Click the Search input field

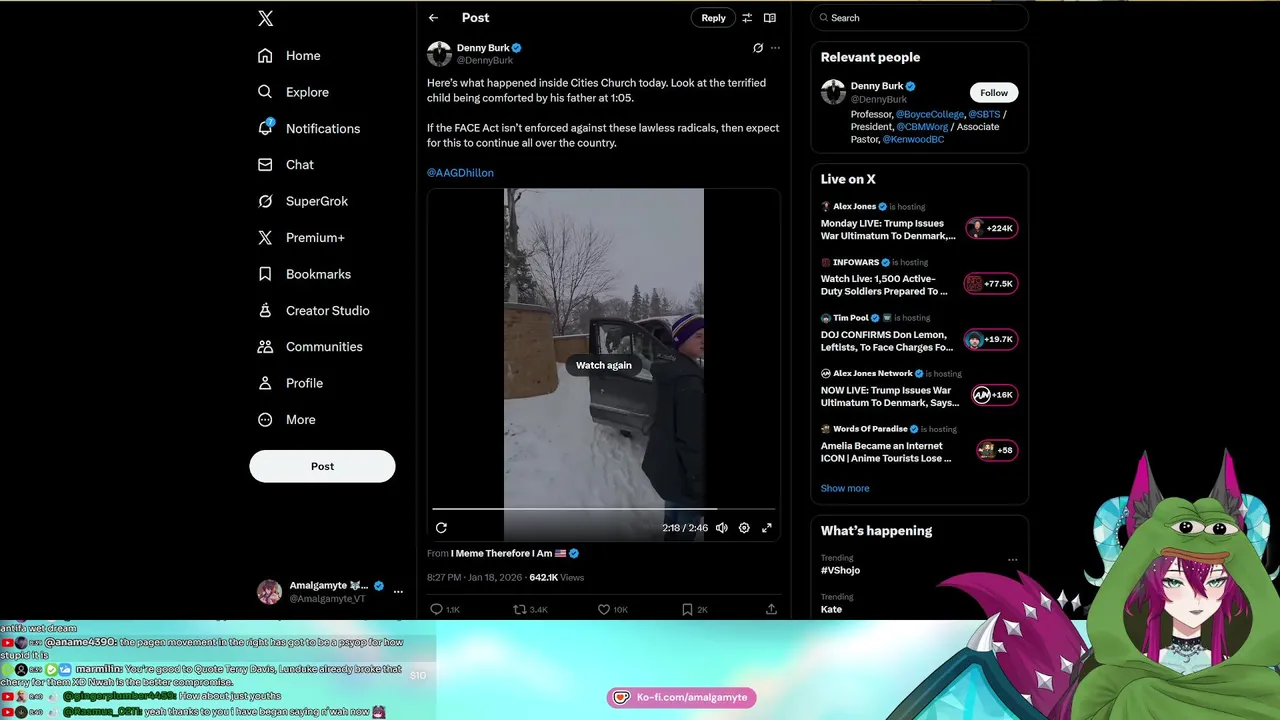[919, 18]
